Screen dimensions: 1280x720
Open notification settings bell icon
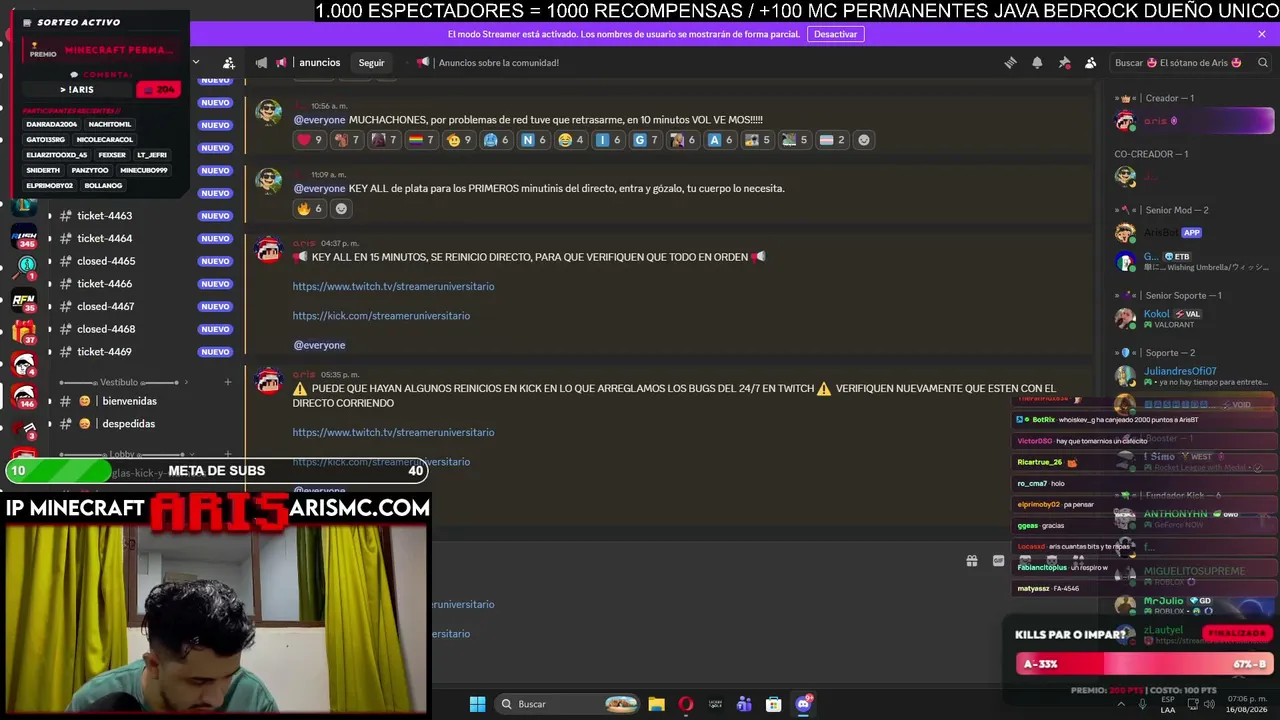1037,63
